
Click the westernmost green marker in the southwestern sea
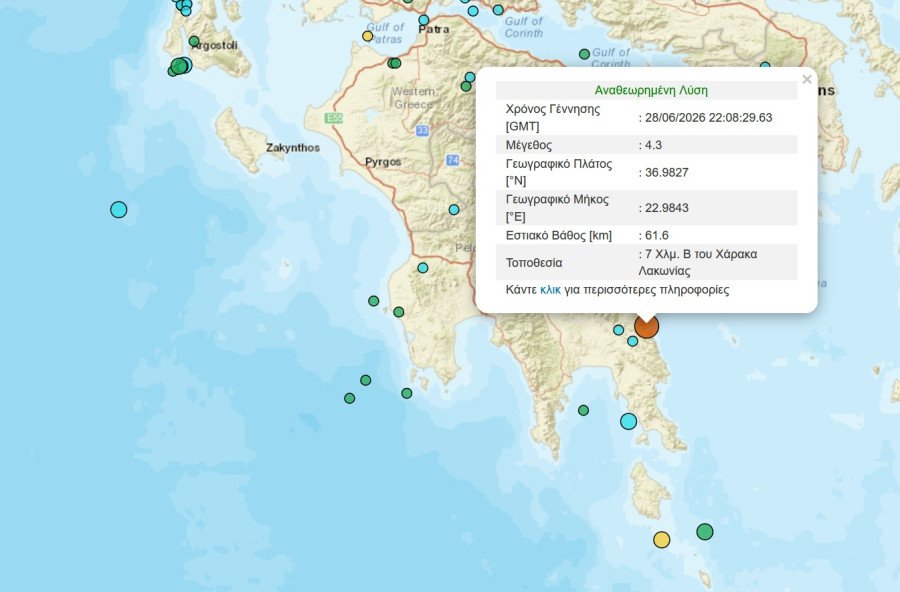(350, 398)
